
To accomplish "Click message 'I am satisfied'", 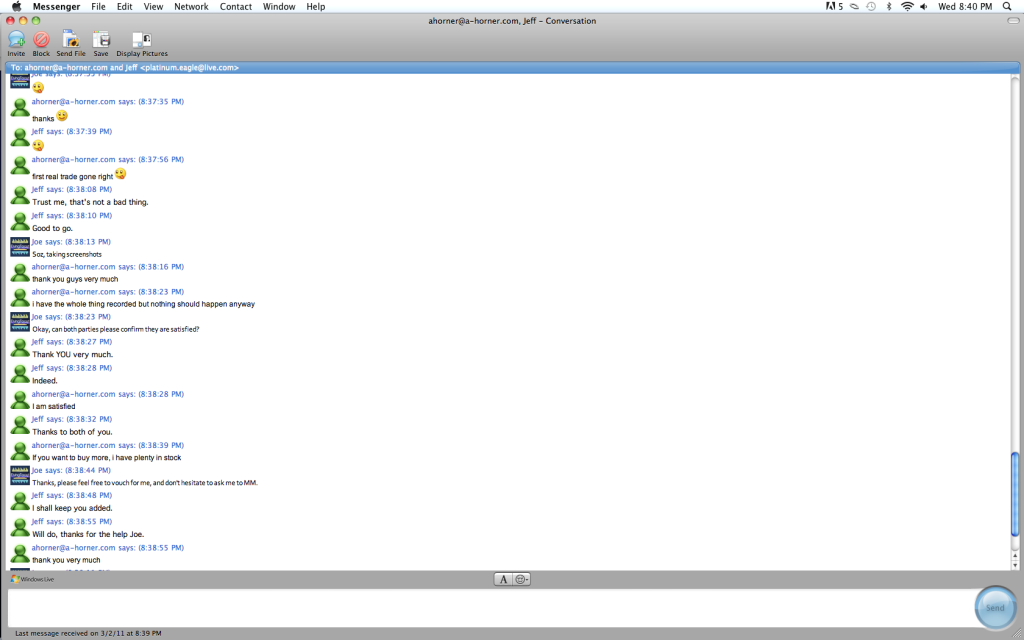I will pyautogui.click(x=54, y=406).
